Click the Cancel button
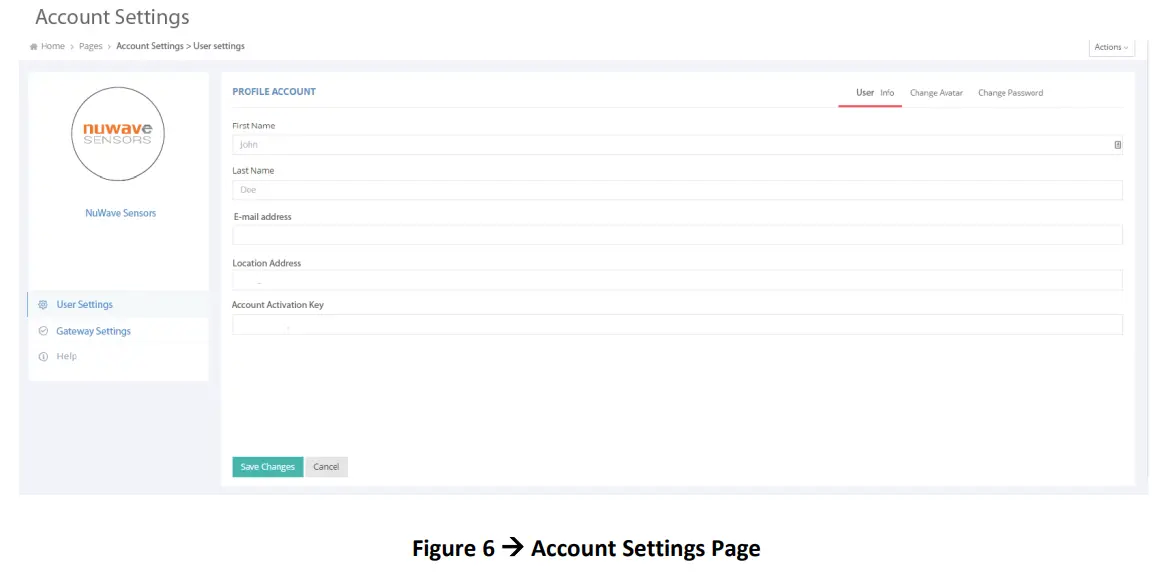The height and width of the screenshot is (575, 1163). [326, 467]
